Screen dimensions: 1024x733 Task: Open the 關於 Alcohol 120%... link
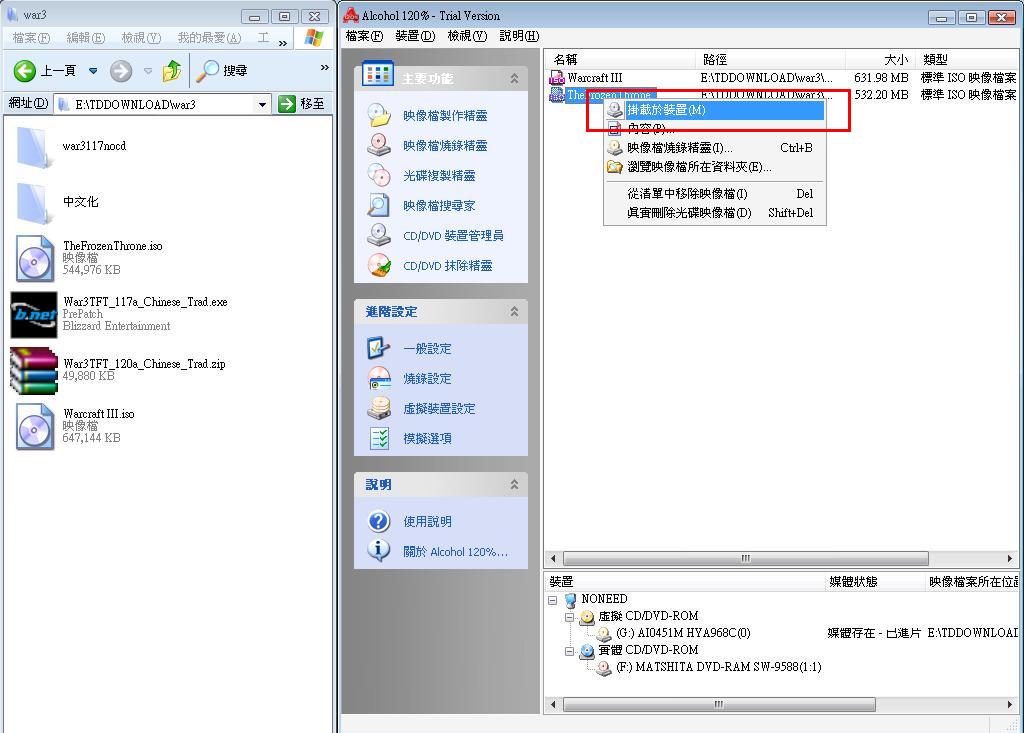click(x=455, y=552)
